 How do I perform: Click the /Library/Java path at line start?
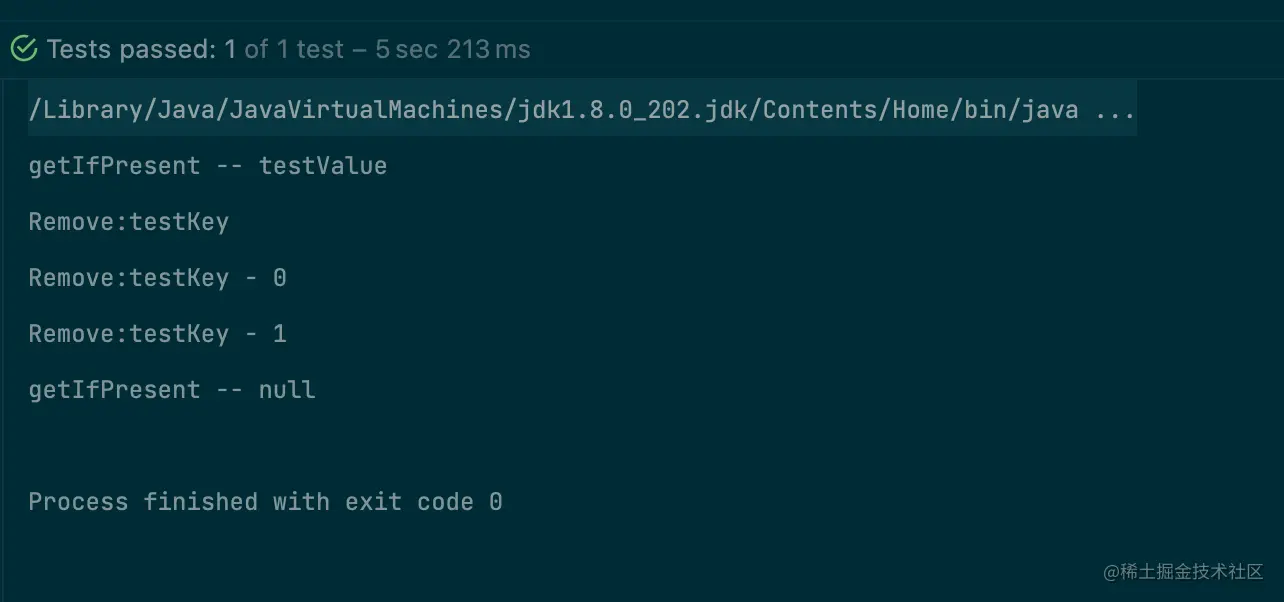(90, 110)
